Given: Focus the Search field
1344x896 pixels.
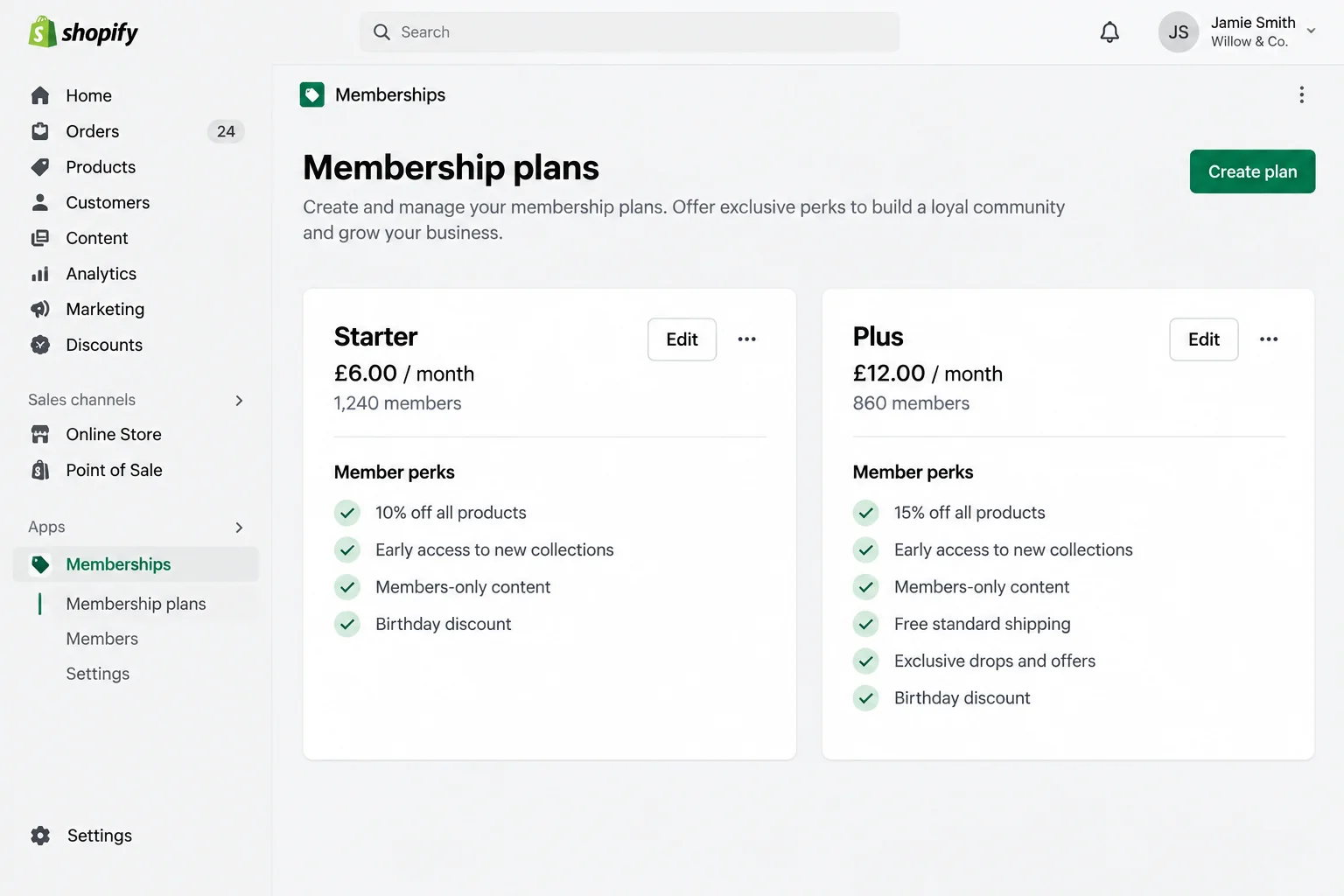Looking at the screenshot, I should (x=629, y=32).
